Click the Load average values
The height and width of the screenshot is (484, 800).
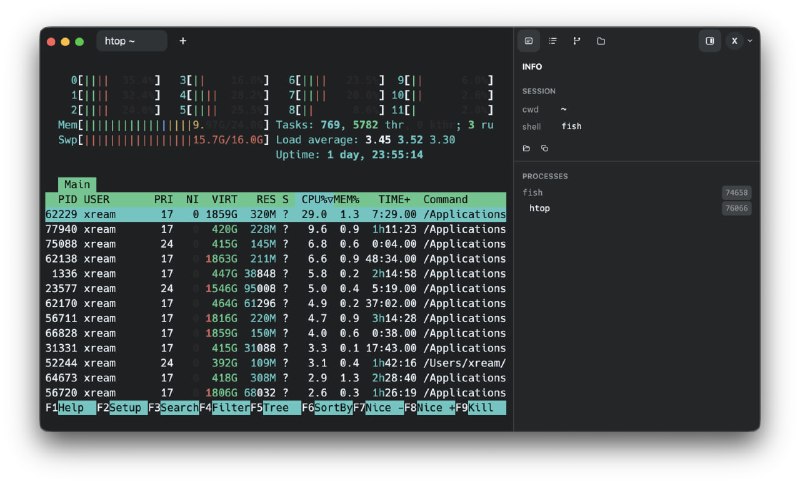(410, 140)
